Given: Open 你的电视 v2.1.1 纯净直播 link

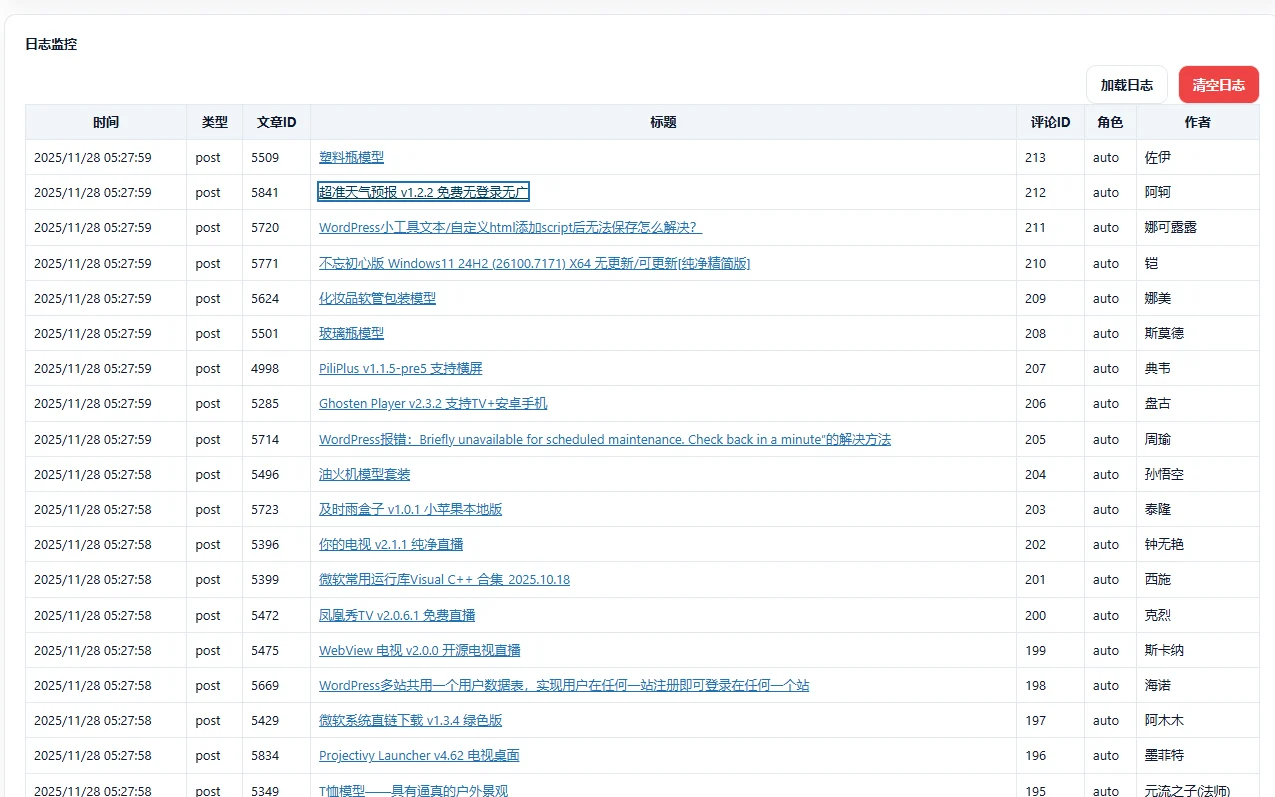Looking at the screenshot, I should click(391, 544).
